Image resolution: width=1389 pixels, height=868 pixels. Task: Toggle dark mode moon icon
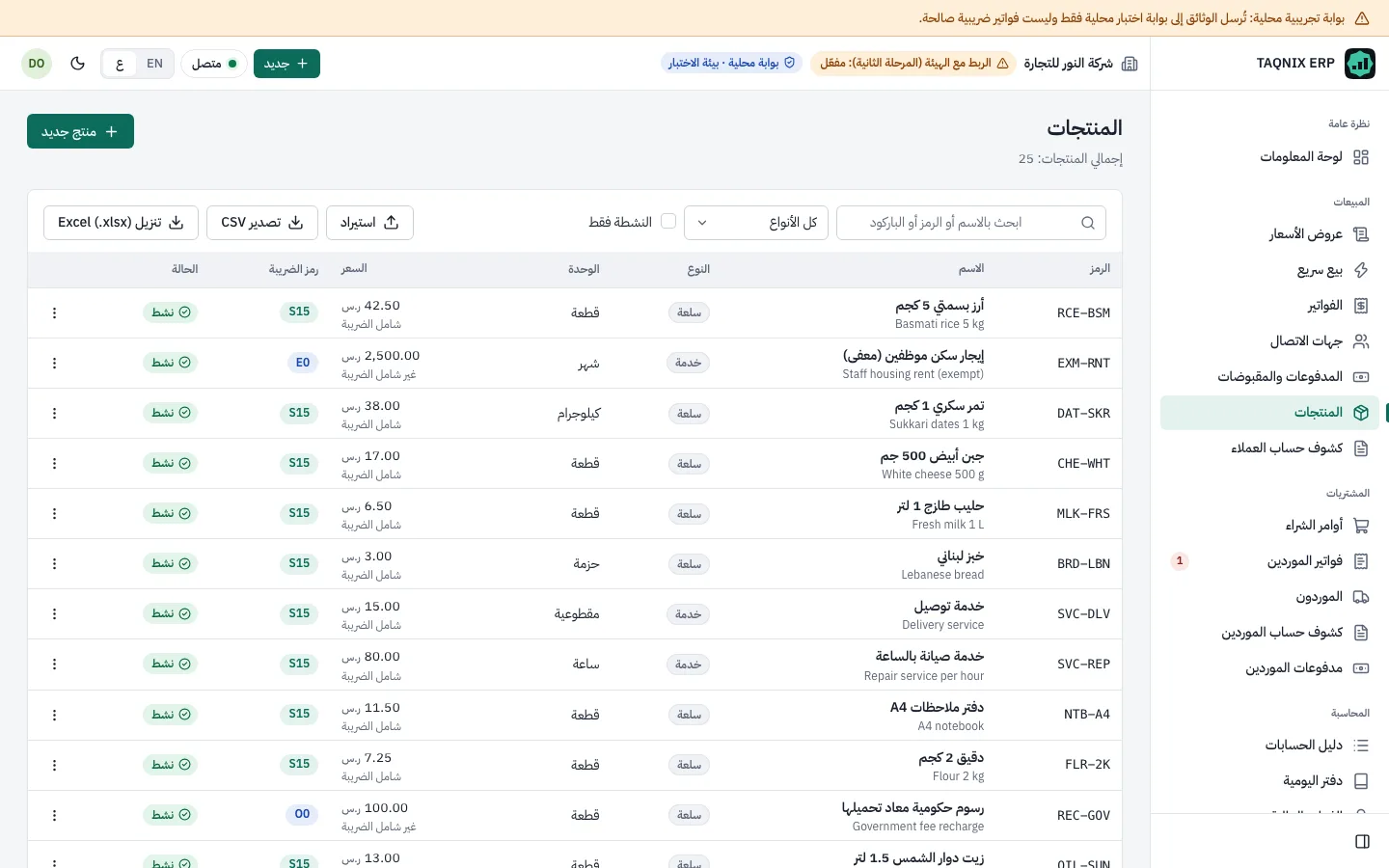[78, 64]
